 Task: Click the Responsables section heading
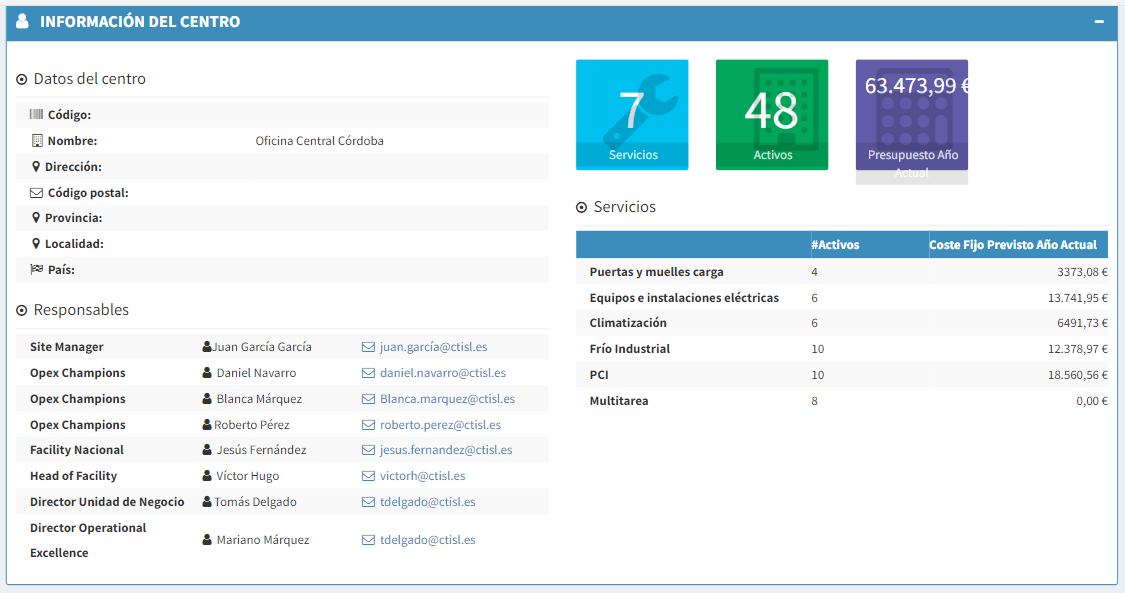pyautogui.click(x=81, y=310)
